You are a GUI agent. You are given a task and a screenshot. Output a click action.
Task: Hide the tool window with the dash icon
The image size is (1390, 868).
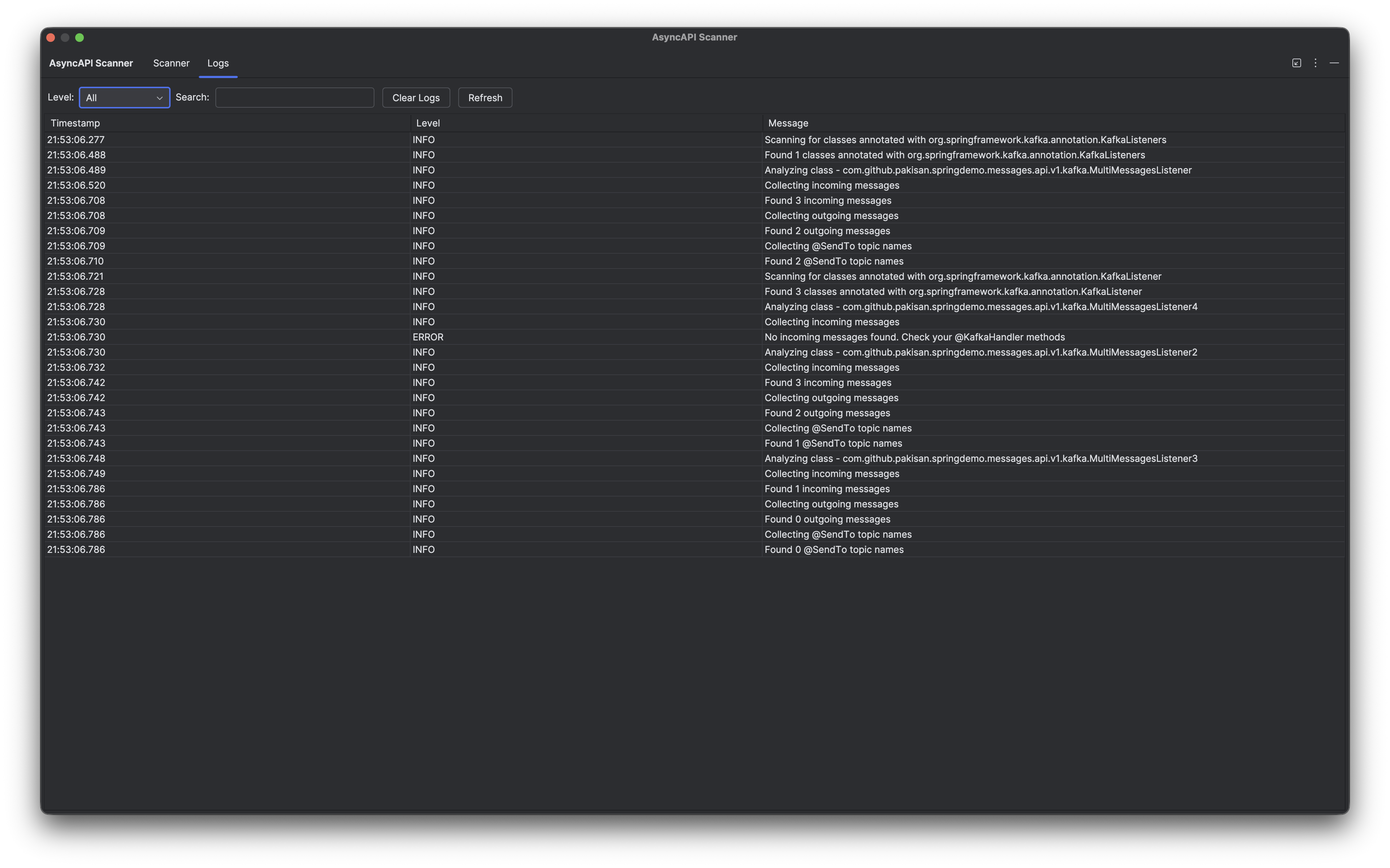[x=1334, y=63]
